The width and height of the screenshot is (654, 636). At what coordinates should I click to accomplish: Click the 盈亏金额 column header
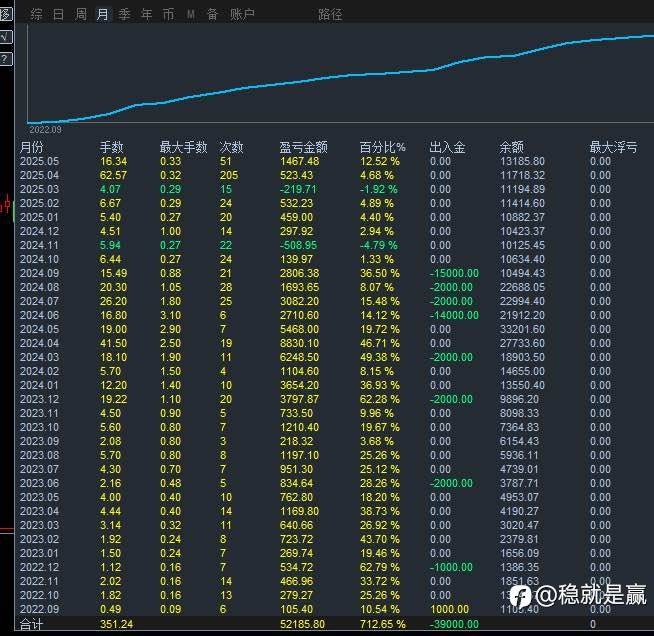[303, 147]
